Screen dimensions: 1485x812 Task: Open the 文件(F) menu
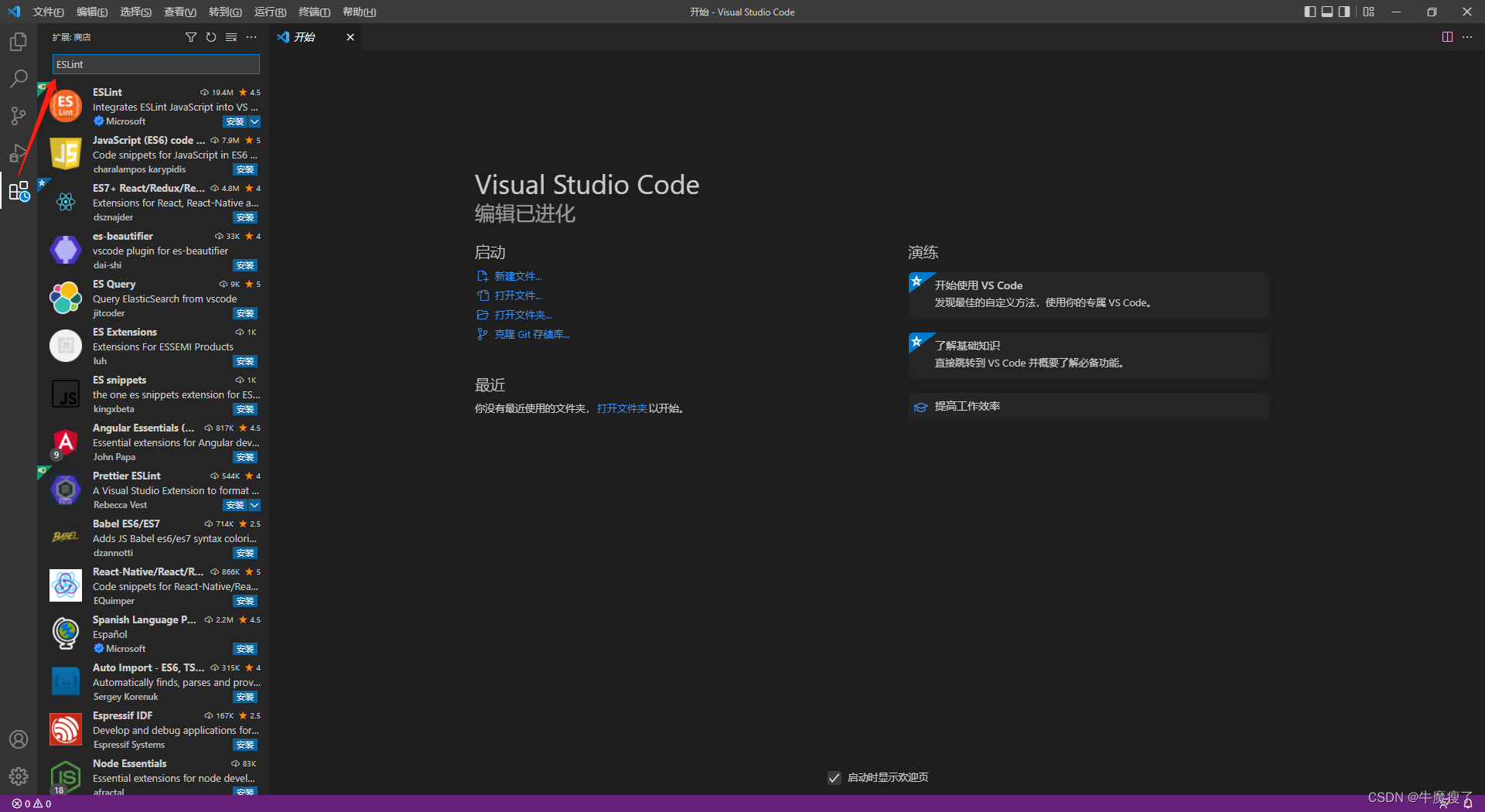pyautogui.click(x=48, y=12)
